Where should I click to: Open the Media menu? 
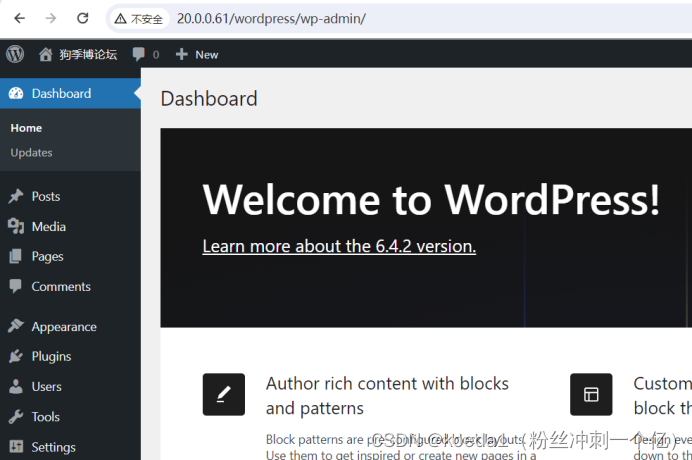coord(49,226)
